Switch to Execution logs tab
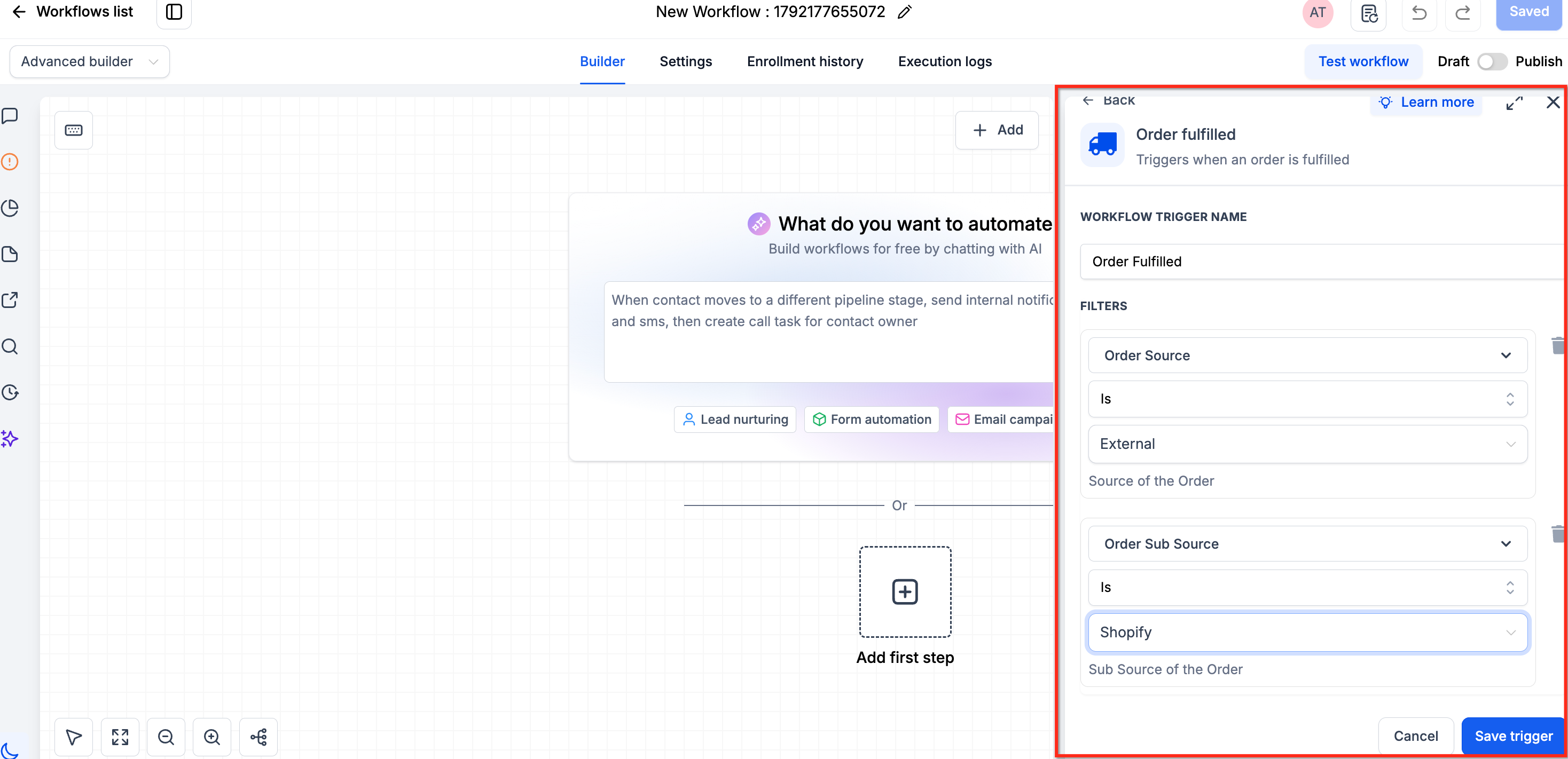The width and height of the screenshot is (1568, 759). (945, 61)
